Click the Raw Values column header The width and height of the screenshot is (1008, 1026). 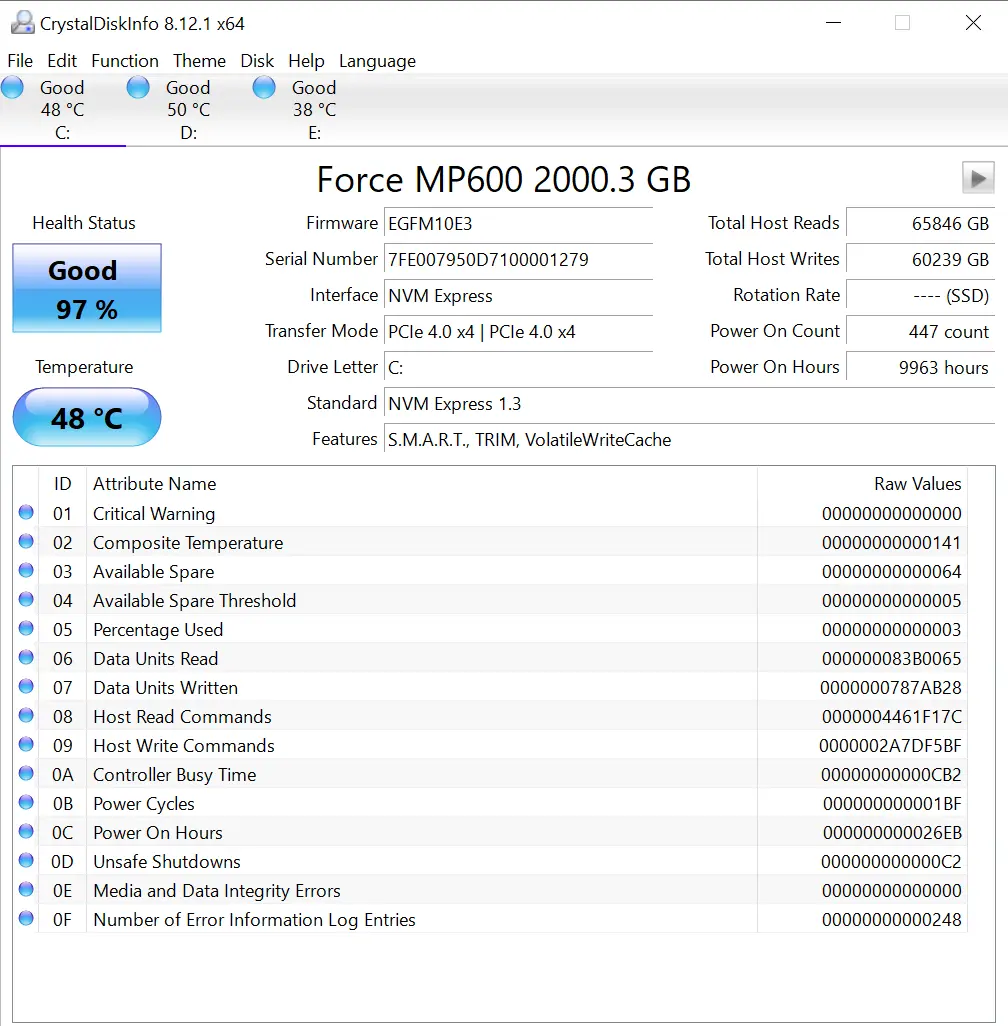click(x=862, y=484)
